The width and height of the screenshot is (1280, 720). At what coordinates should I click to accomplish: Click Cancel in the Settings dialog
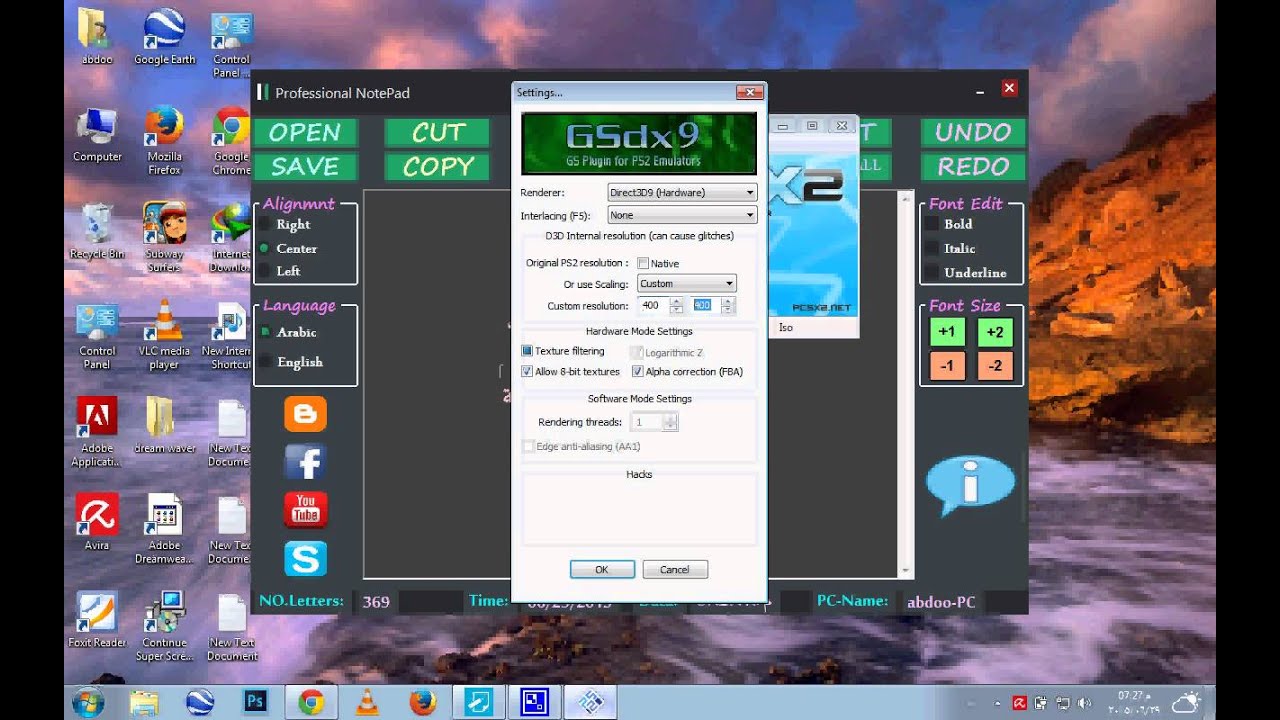click(x=674, y=569)
